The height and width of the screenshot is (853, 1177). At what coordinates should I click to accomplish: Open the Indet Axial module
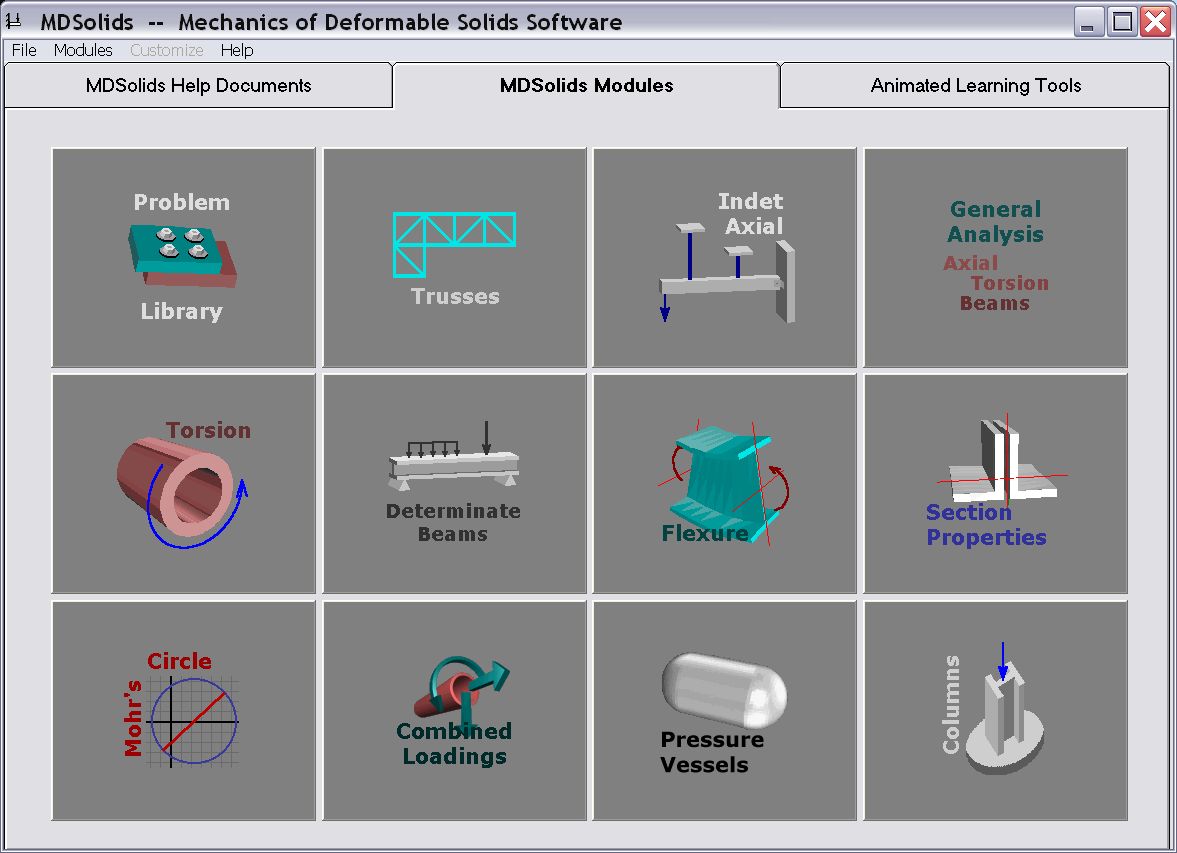725,258
